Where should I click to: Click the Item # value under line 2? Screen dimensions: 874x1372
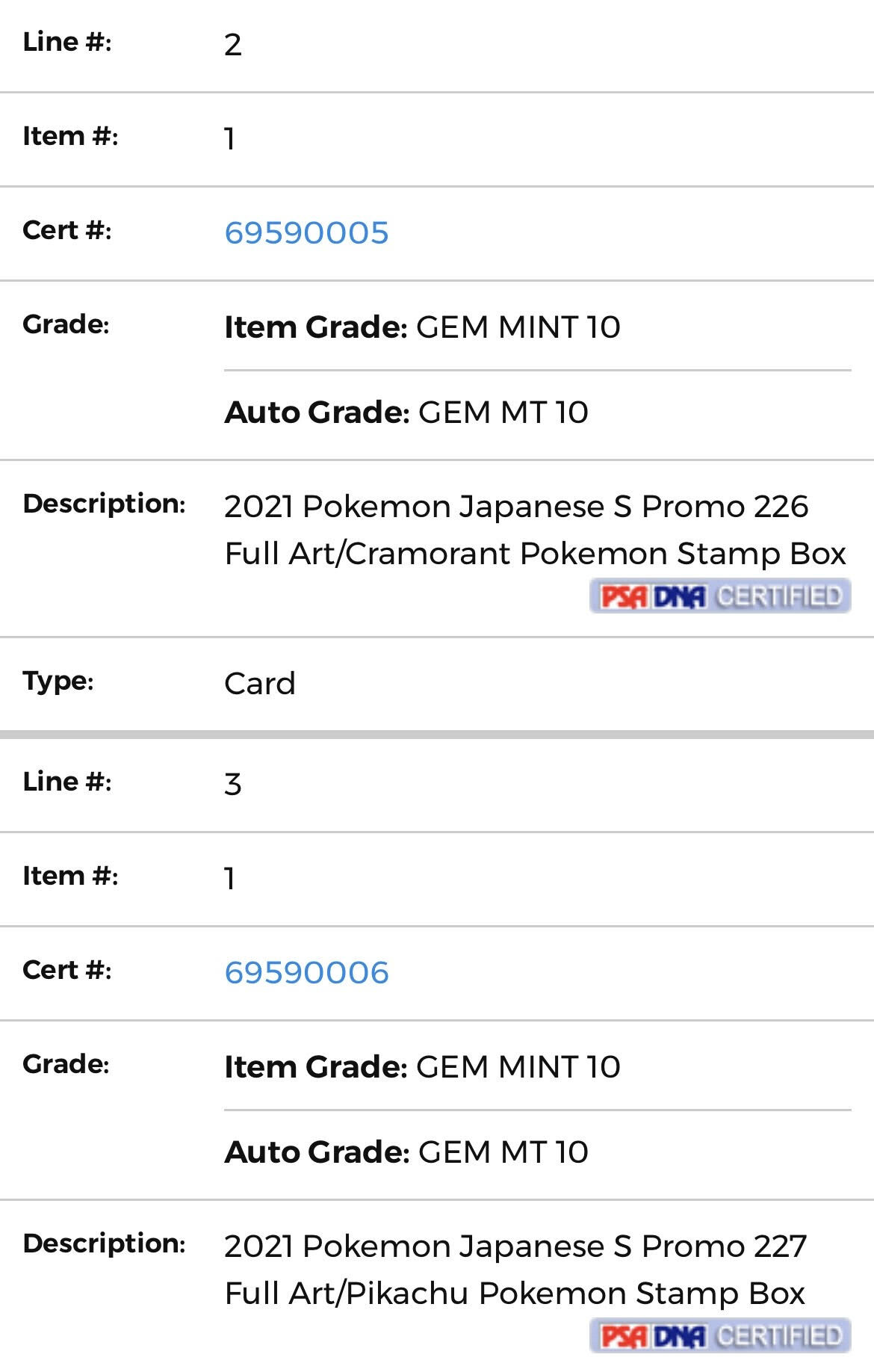(x=230, y=139)
